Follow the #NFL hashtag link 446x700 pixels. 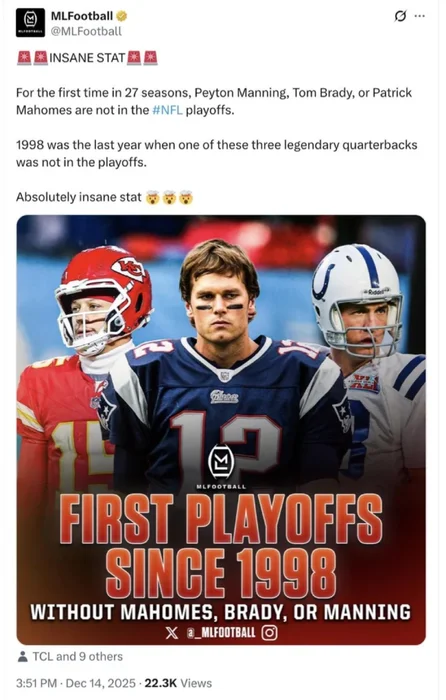coord(167,110)
